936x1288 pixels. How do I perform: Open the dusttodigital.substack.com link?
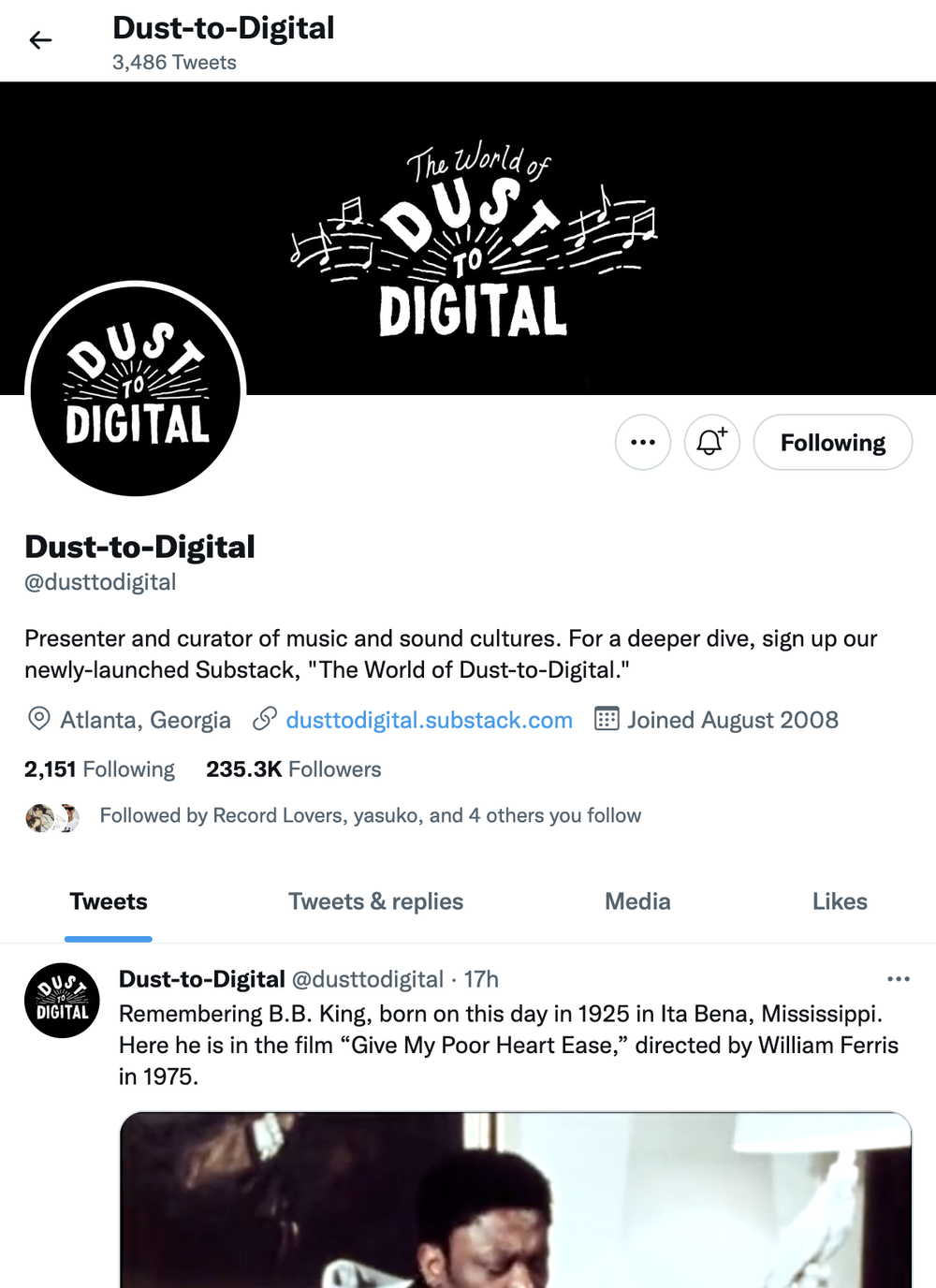point(429,720)
